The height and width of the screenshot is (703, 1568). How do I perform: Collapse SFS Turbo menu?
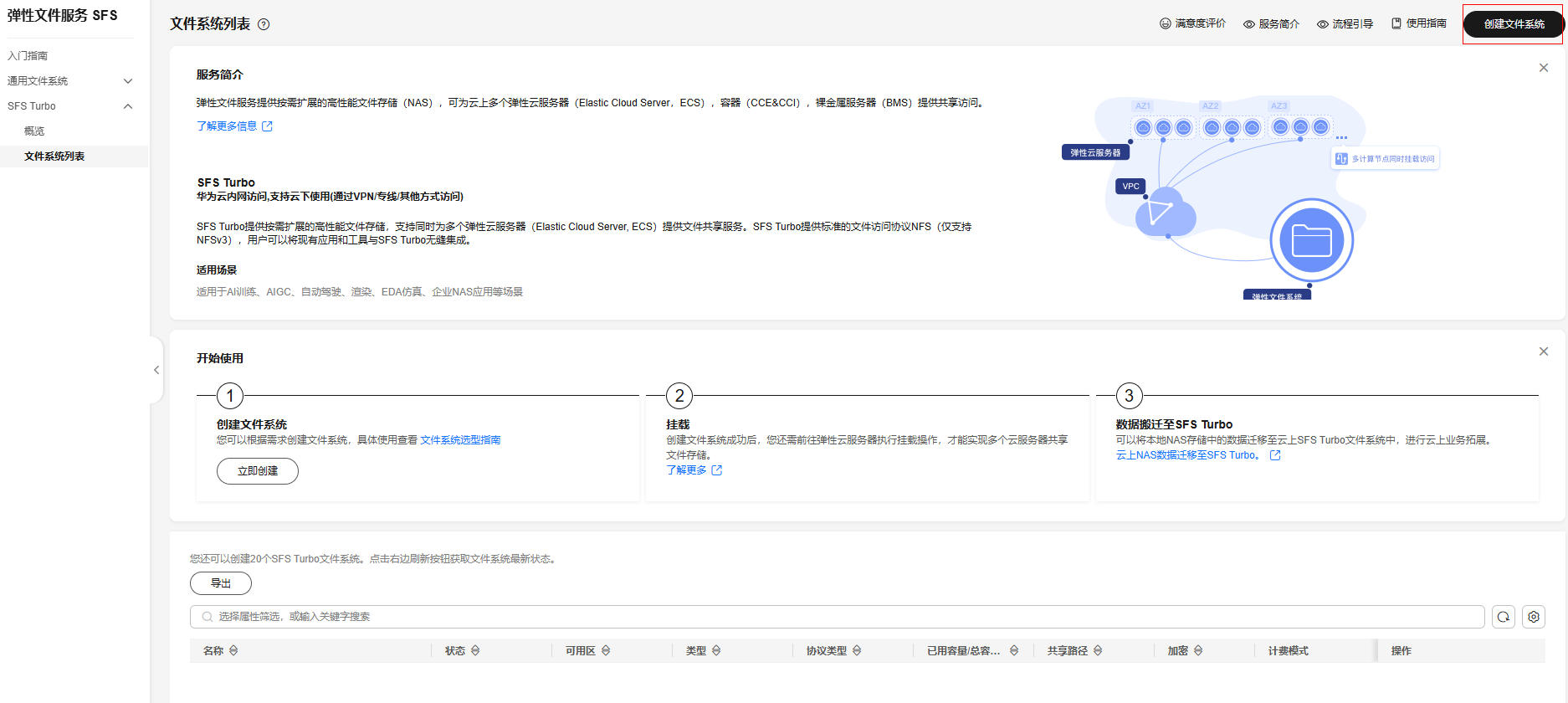[70, 106]
